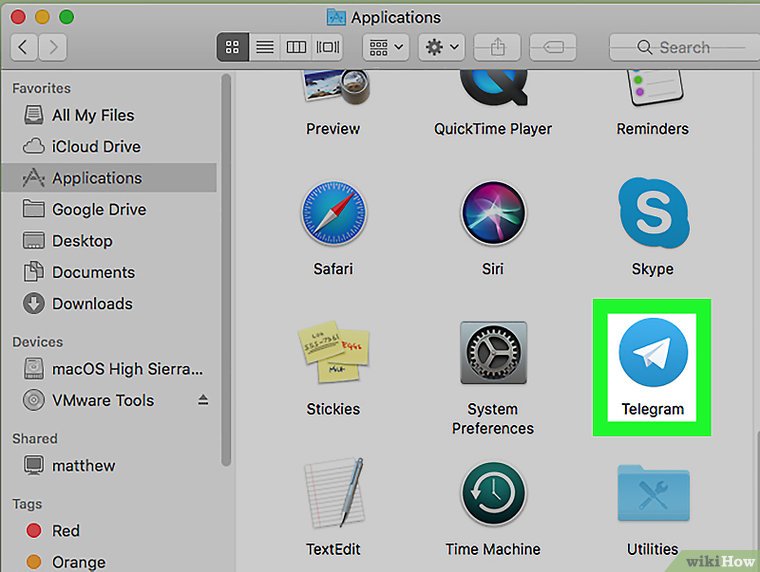Launch Safari from the Applications list
This screenshot has width=760, height=572.
click(x=333, y=217)
